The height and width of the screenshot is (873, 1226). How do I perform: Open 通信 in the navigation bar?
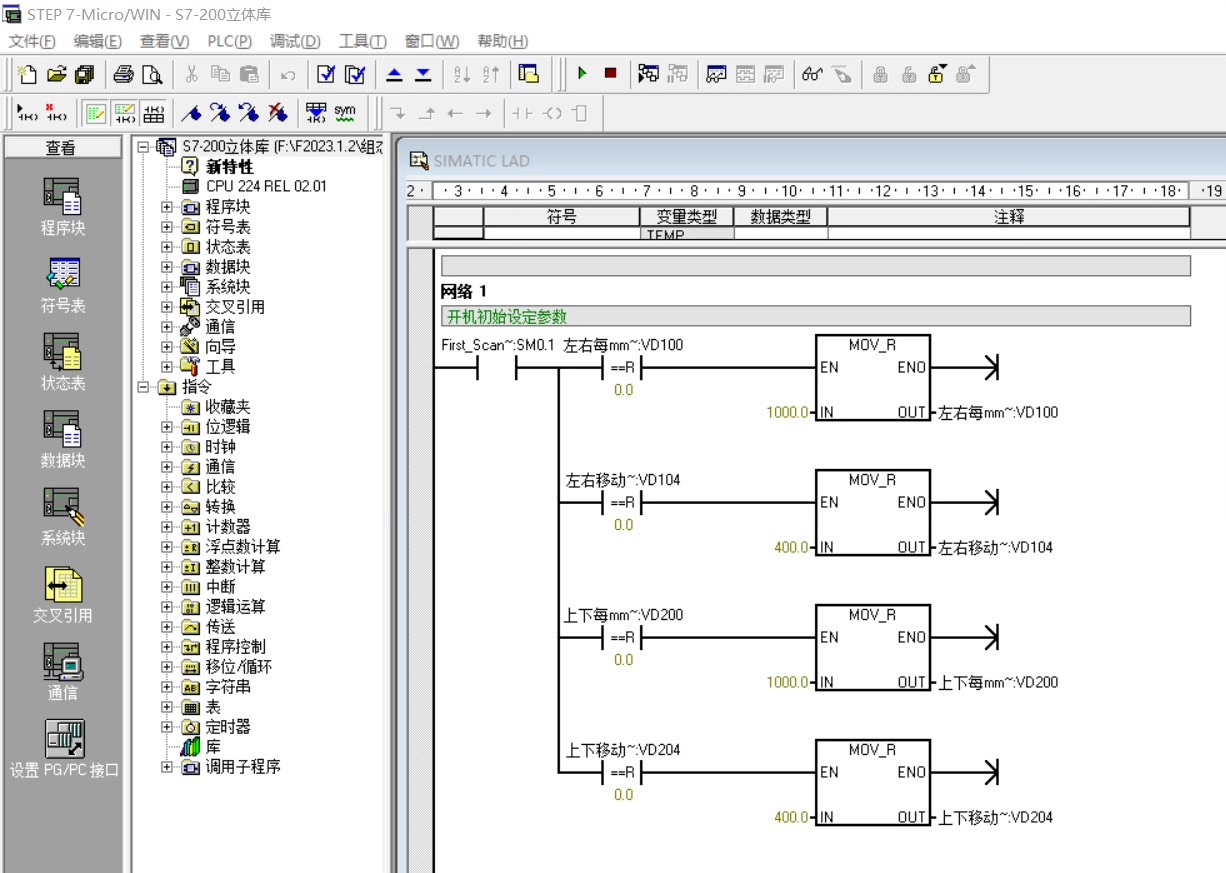click(x=62, y=671)
